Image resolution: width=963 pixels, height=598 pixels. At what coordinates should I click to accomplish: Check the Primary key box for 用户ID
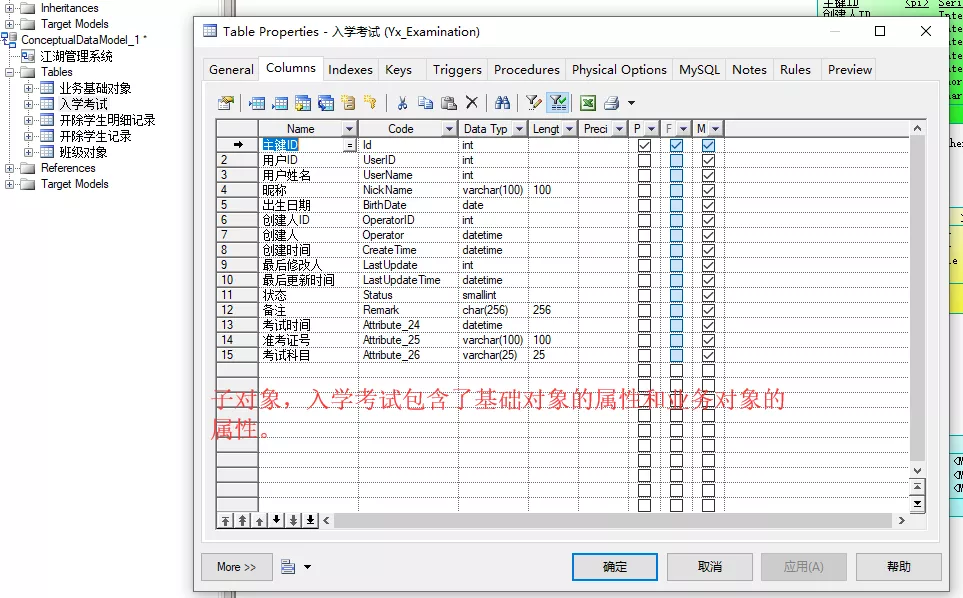644,160
